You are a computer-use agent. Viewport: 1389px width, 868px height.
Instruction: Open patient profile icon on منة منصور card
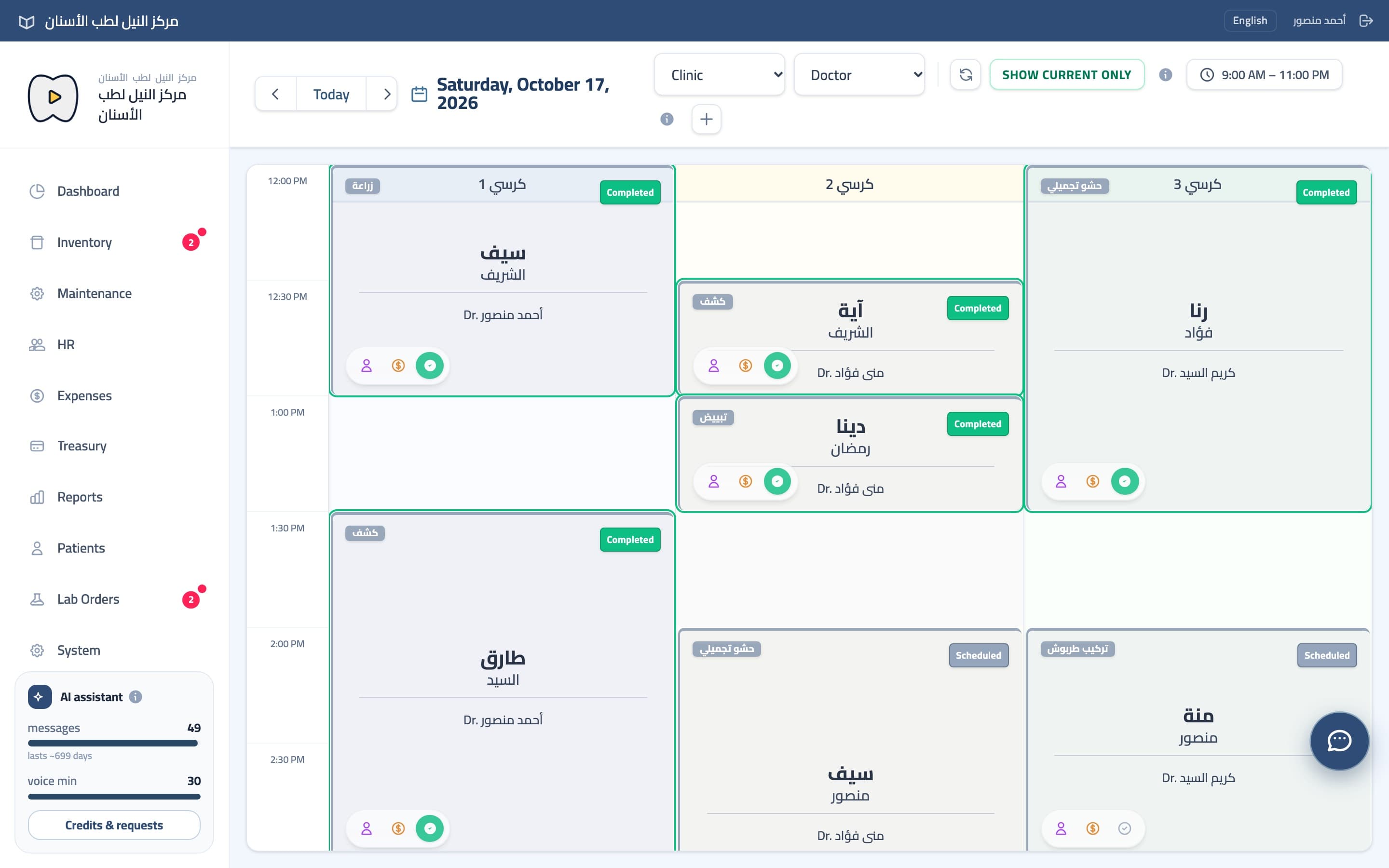click(x=1061, y=828)
